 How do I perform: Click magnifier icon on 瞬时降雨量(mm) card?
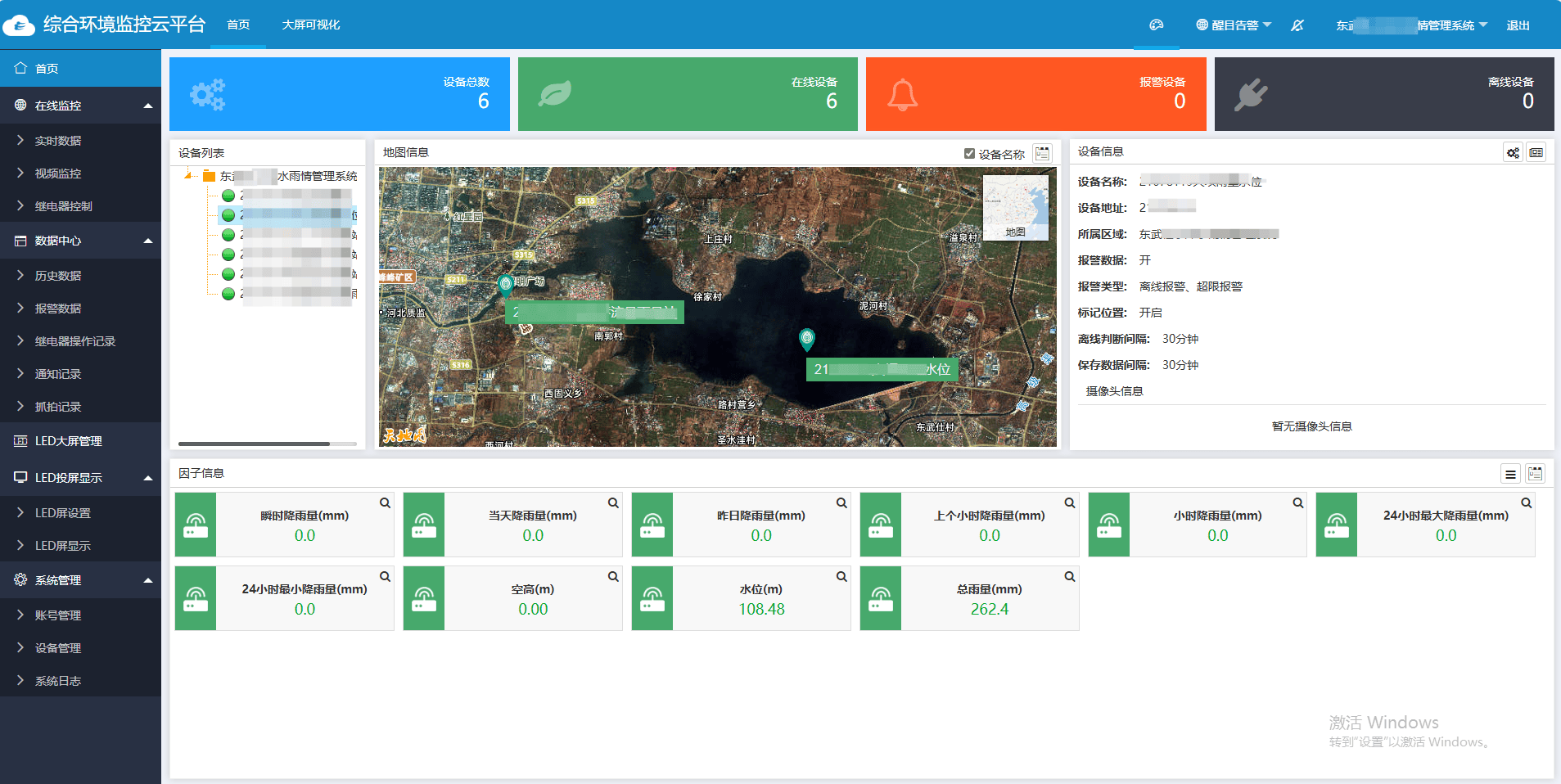tap(385, 503)
